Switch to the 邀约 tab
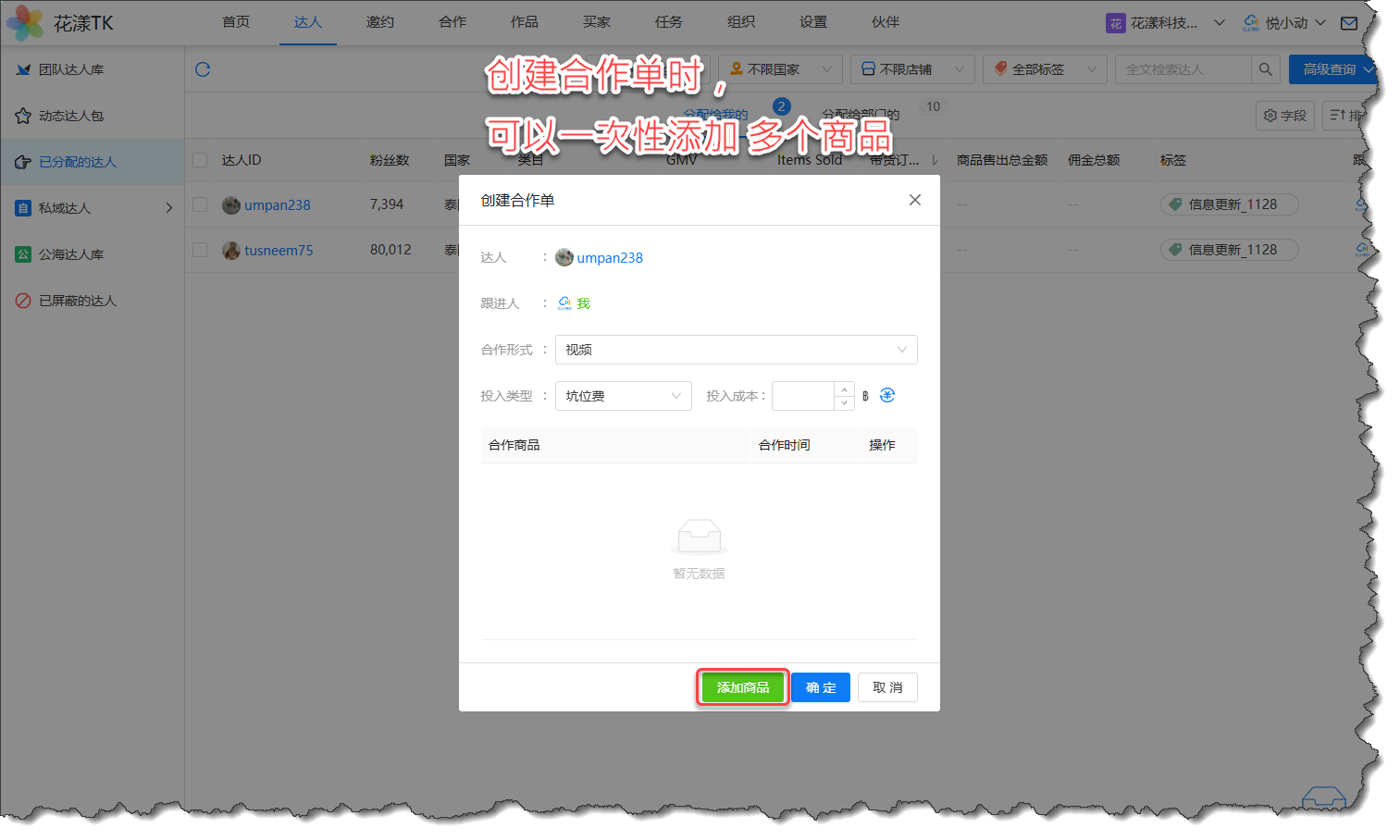This screenshot has height=840, width=1400. (379, 22)
